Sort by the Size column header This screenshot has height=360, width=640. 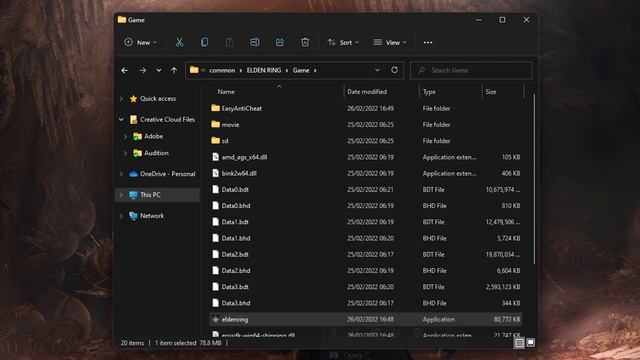click(x=491, y=92)
